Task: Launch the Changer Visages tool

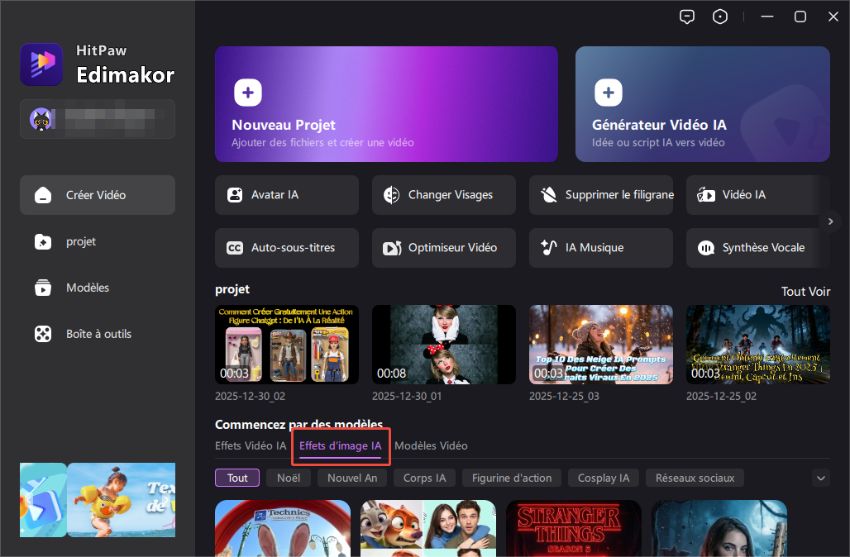Action: pyautogui.click(x=444, y=195)
